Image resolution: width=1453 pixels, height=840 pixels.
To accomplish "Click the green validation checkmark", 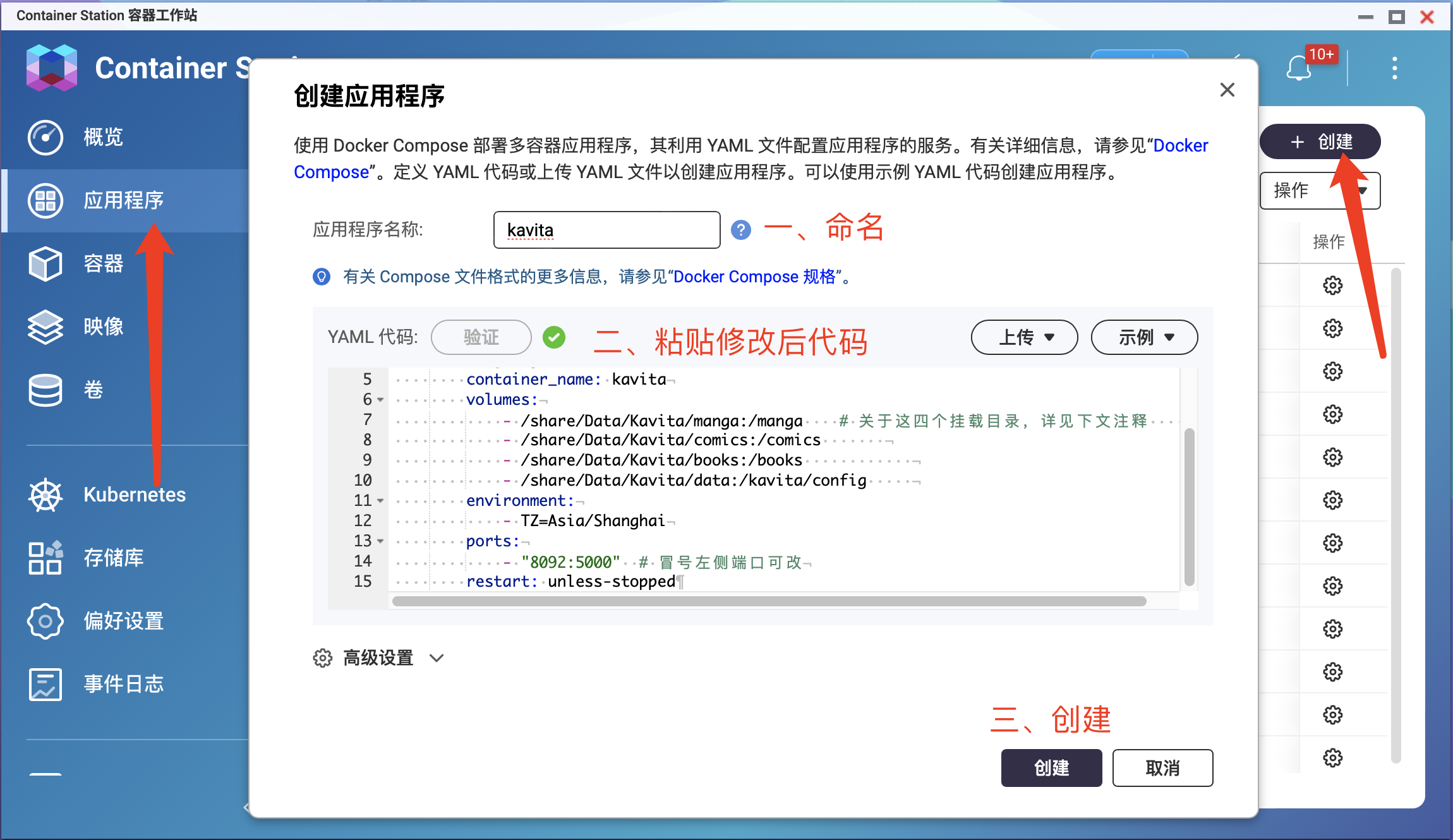I will pyautogui.click(x=554, y=337).
